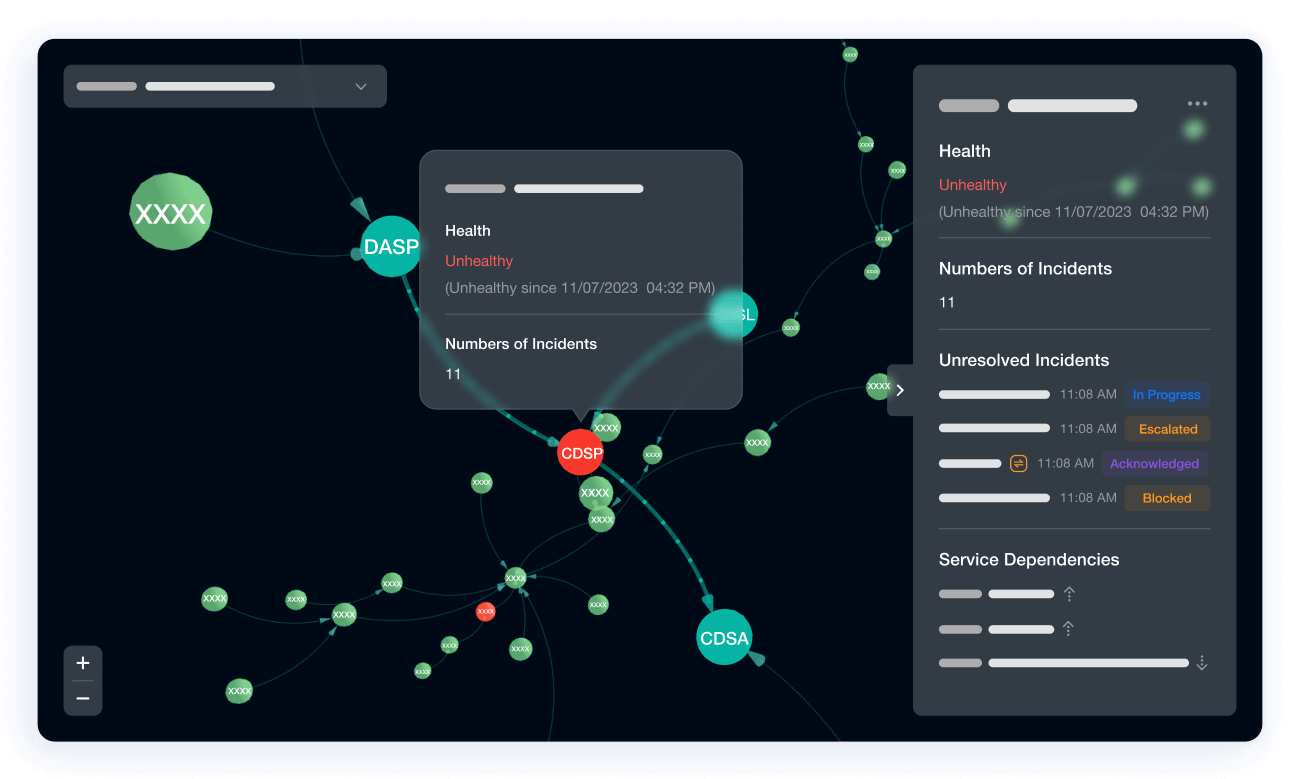The image size is (1300, 779).
Task: Click the In Progress status badge
Action: 1166,395
